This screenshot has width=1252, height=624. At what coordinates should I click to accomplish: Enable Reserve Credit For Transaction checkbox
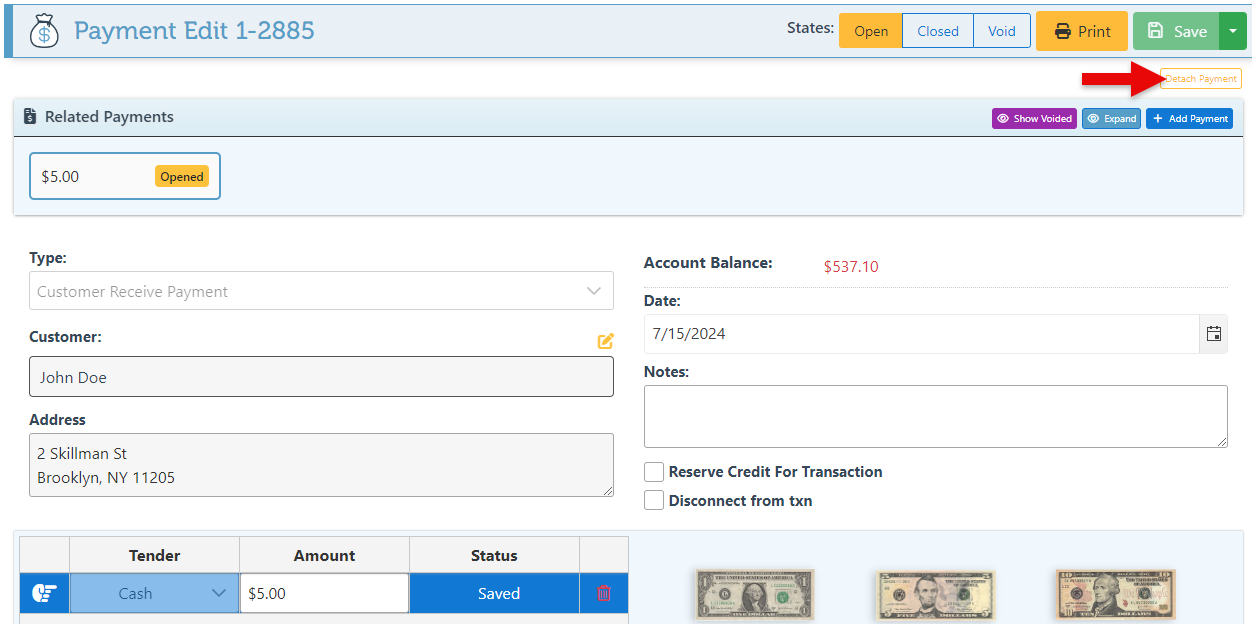[654, 472]
